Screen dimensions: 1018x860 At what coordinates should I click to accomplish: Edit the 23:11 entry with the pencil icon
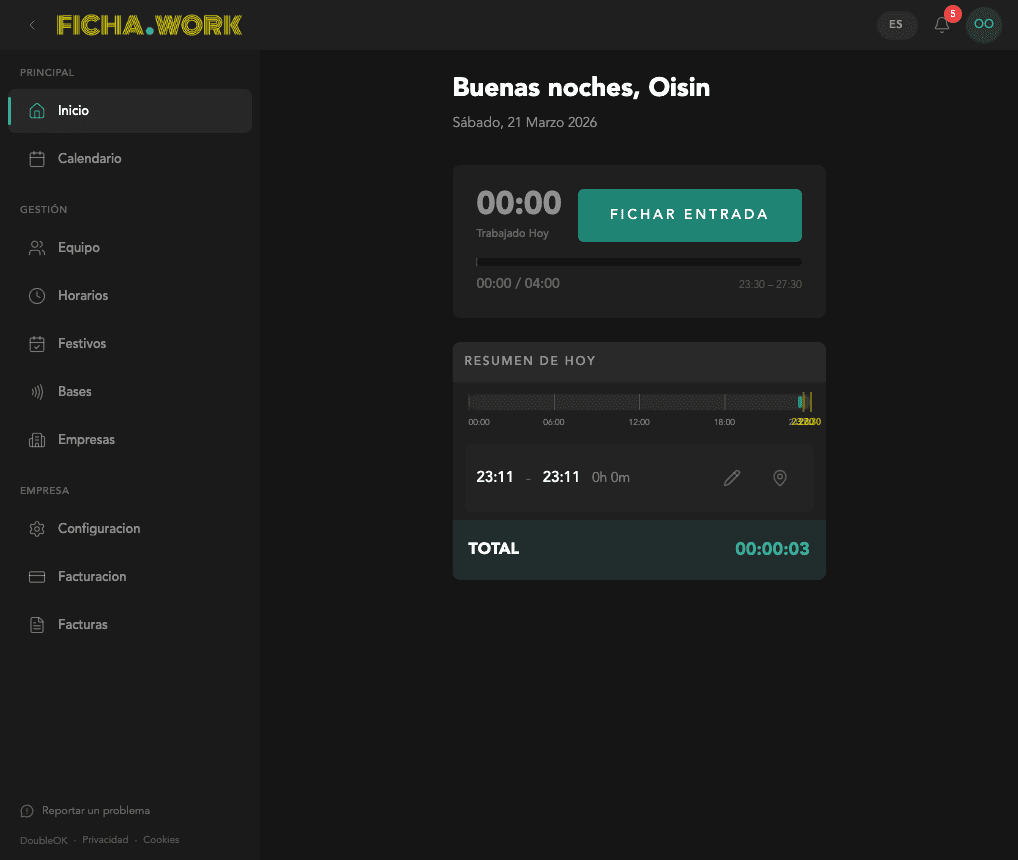731,477
